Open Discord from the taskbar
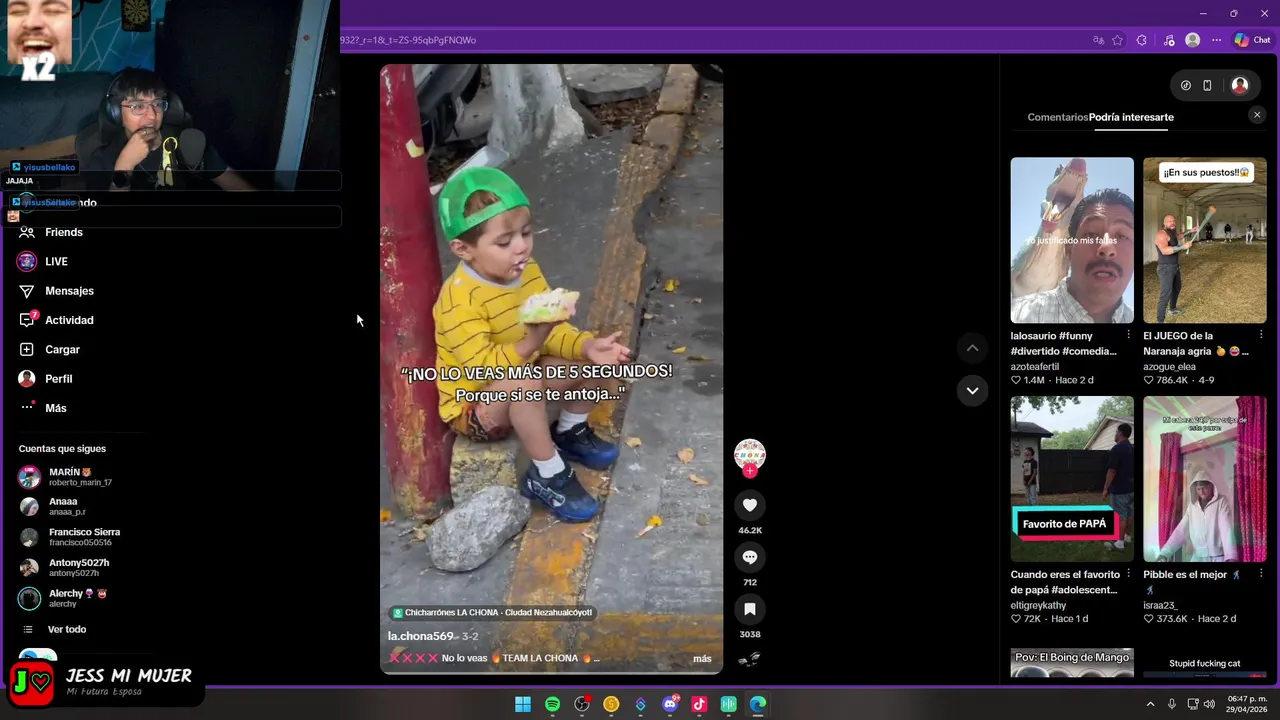Image resolution: width=1280 pixels, height=720 pixels. [670, 704]
